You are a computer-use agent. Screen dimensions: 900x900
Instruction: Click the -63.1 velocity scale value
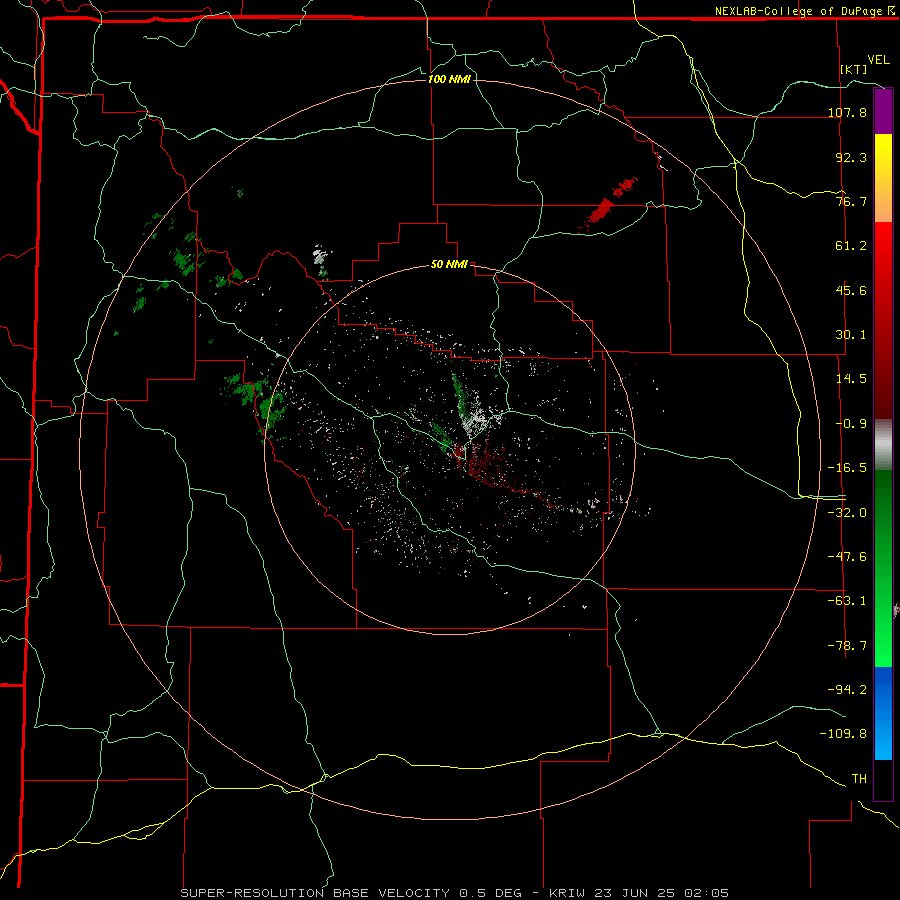847,601
